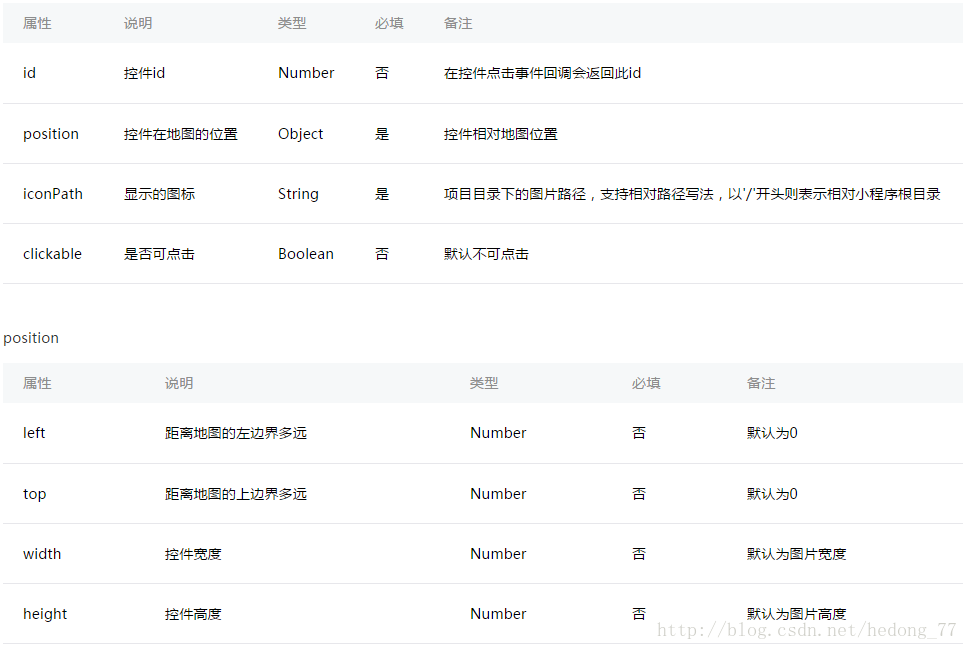This screenshot has width=969, height=650.
Task: Select the 类型 header cell
Action: pos(292,22)
